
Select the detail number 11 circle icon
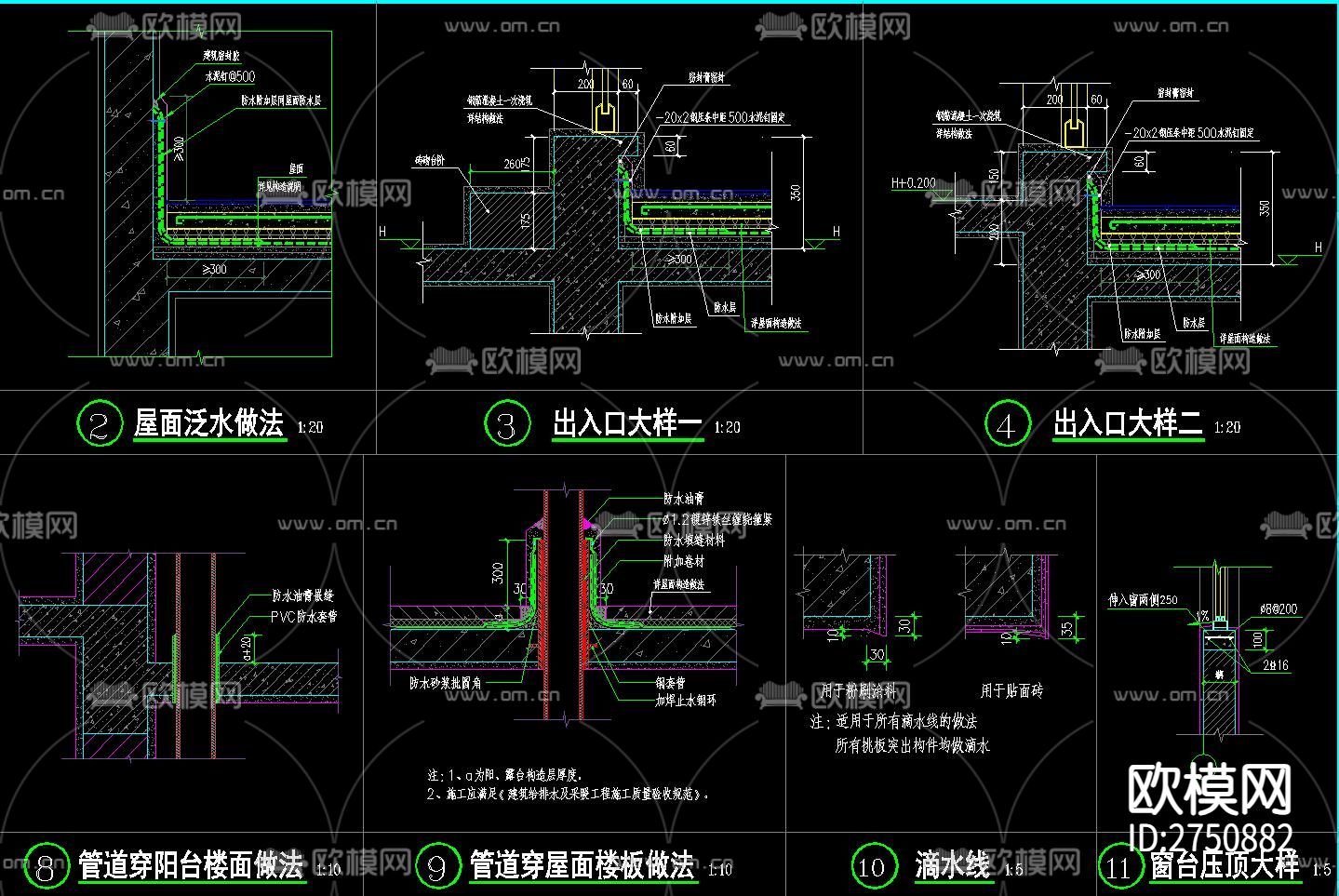(x=1121, y=864)
